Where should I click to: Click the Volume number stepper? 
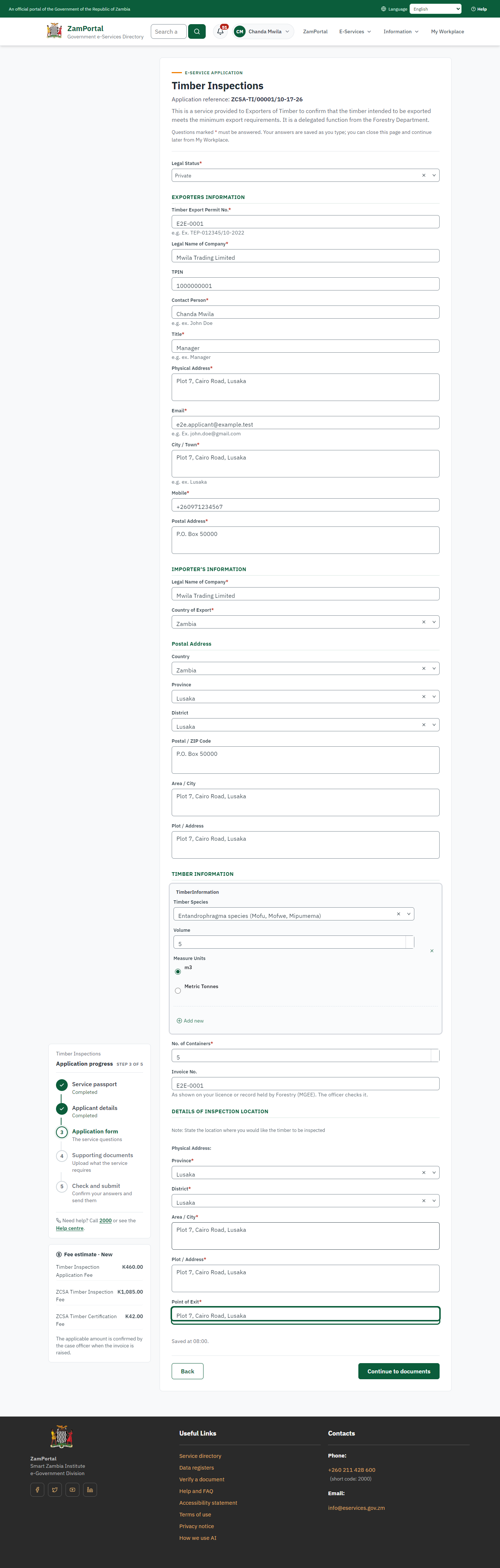click(x=410, y=942)
